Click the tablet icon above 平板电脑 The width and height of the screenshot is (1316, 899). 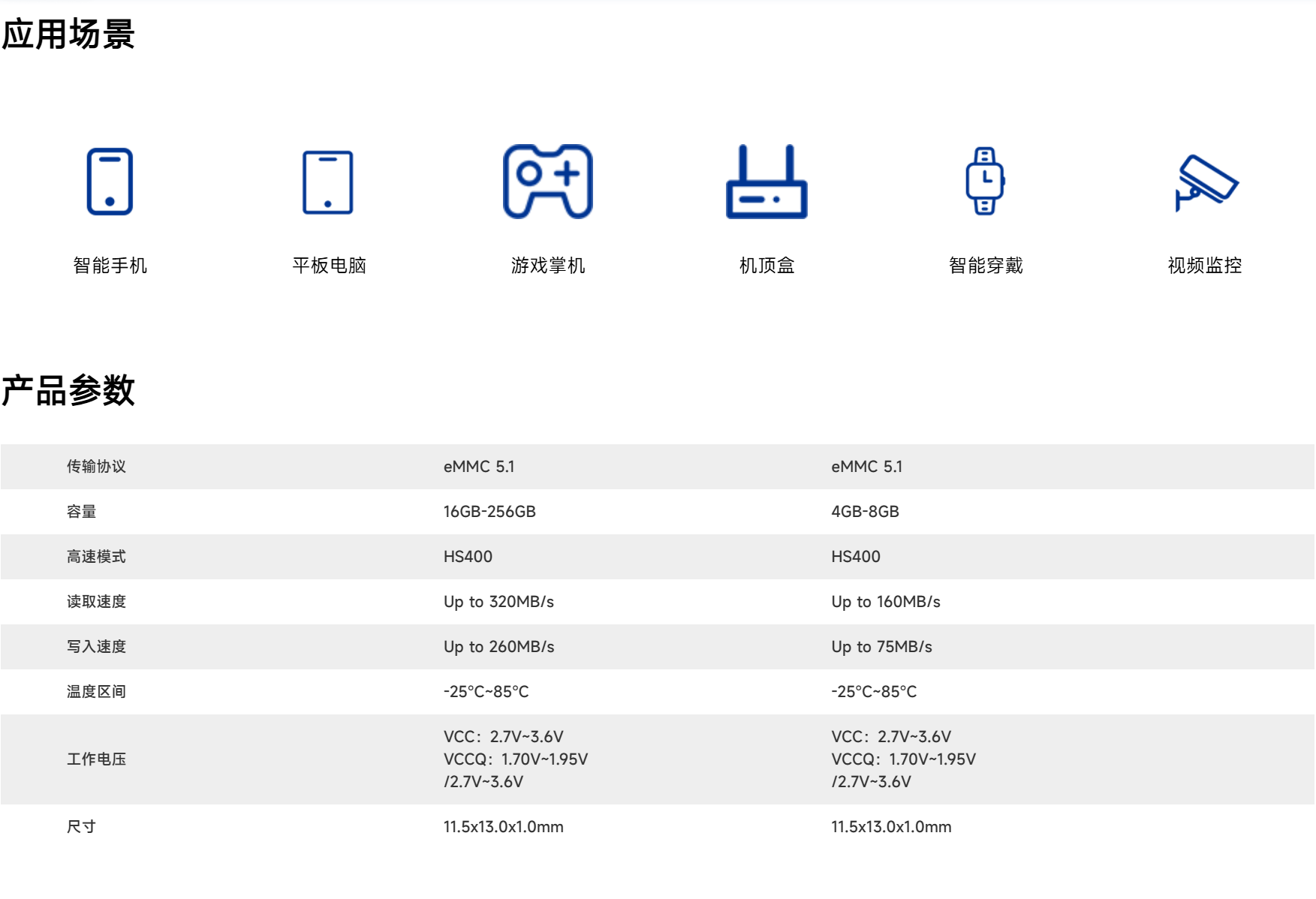click(x=327, y=182)
